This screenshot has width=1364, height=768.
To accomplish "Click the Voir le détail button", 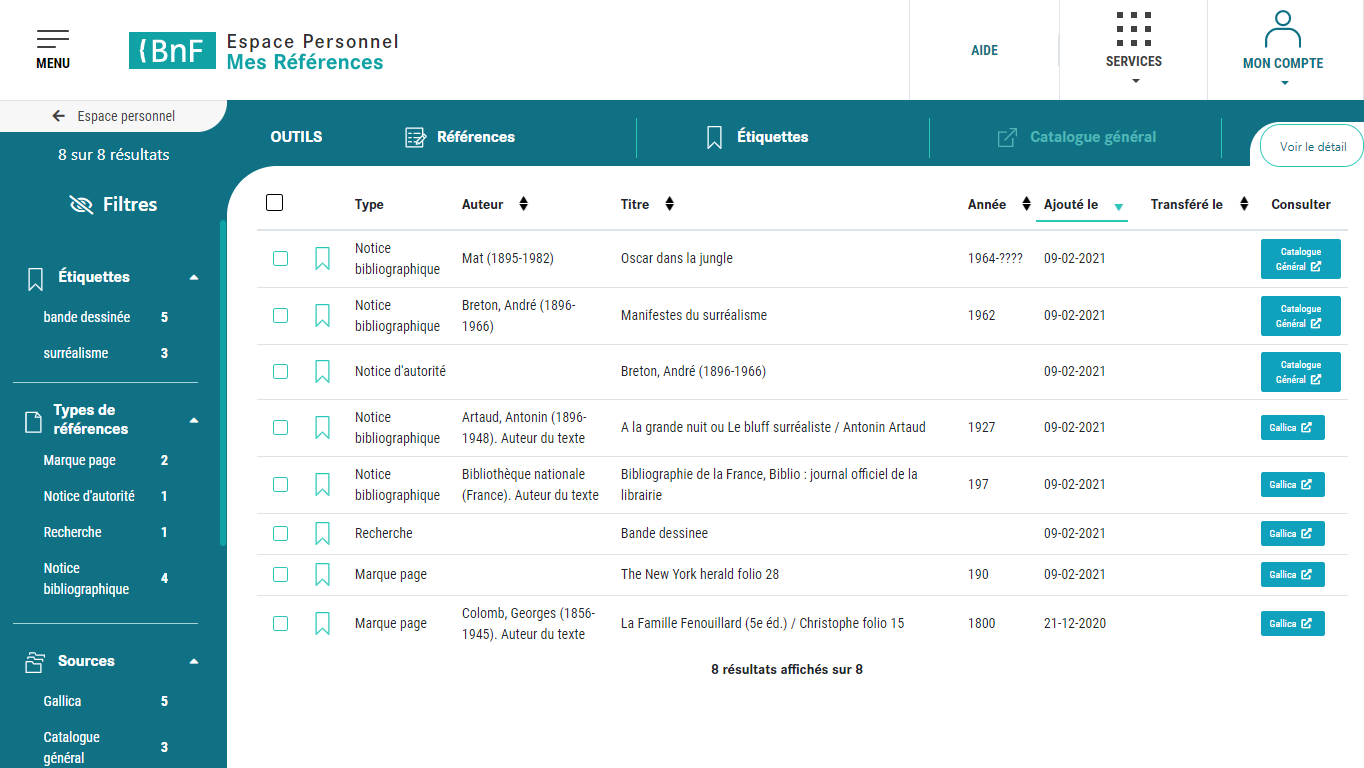I will tap(1313, 146).
